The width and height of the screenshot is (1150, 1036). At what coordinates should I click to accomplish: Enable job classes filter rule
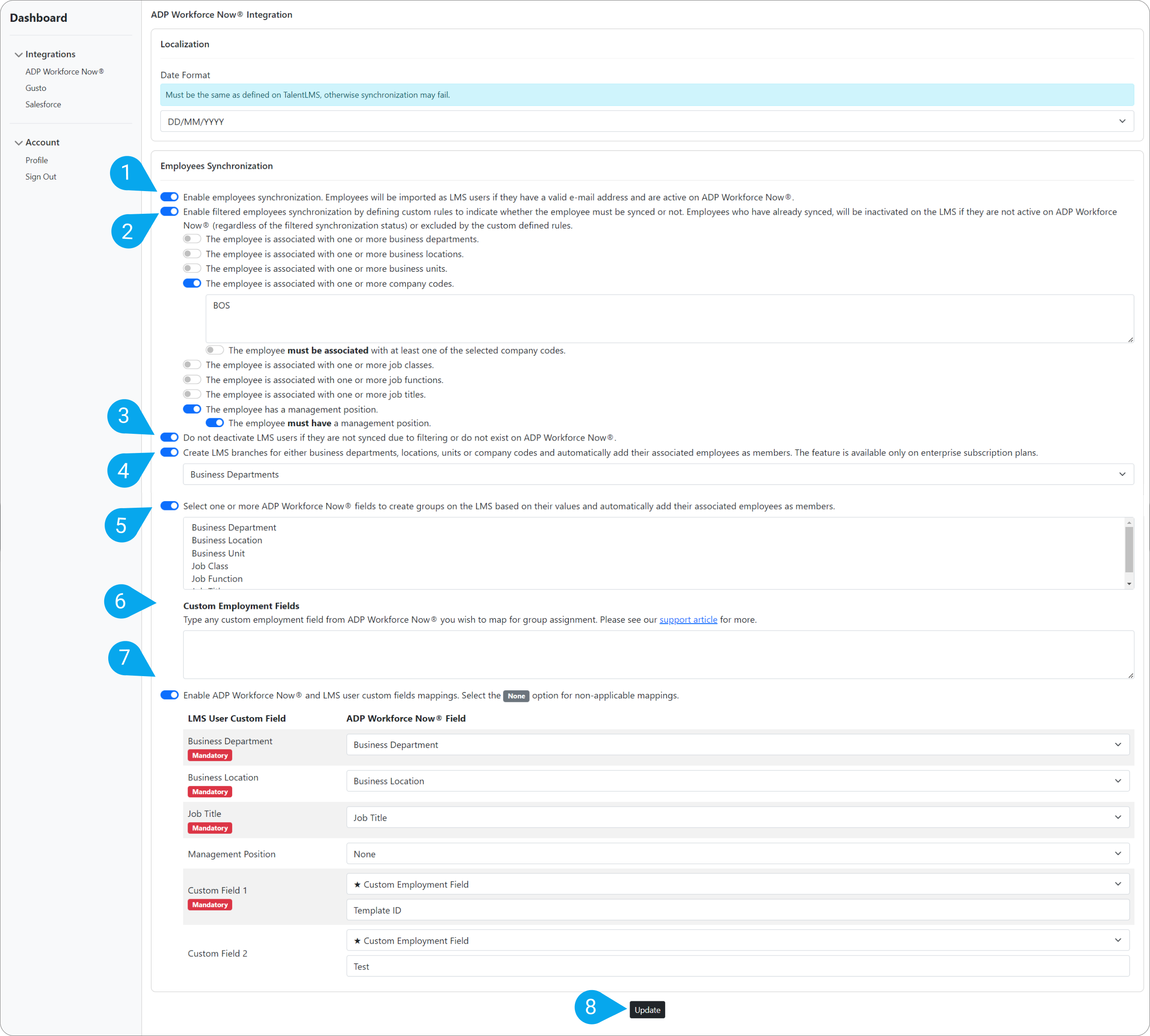(x=192, y=365)
